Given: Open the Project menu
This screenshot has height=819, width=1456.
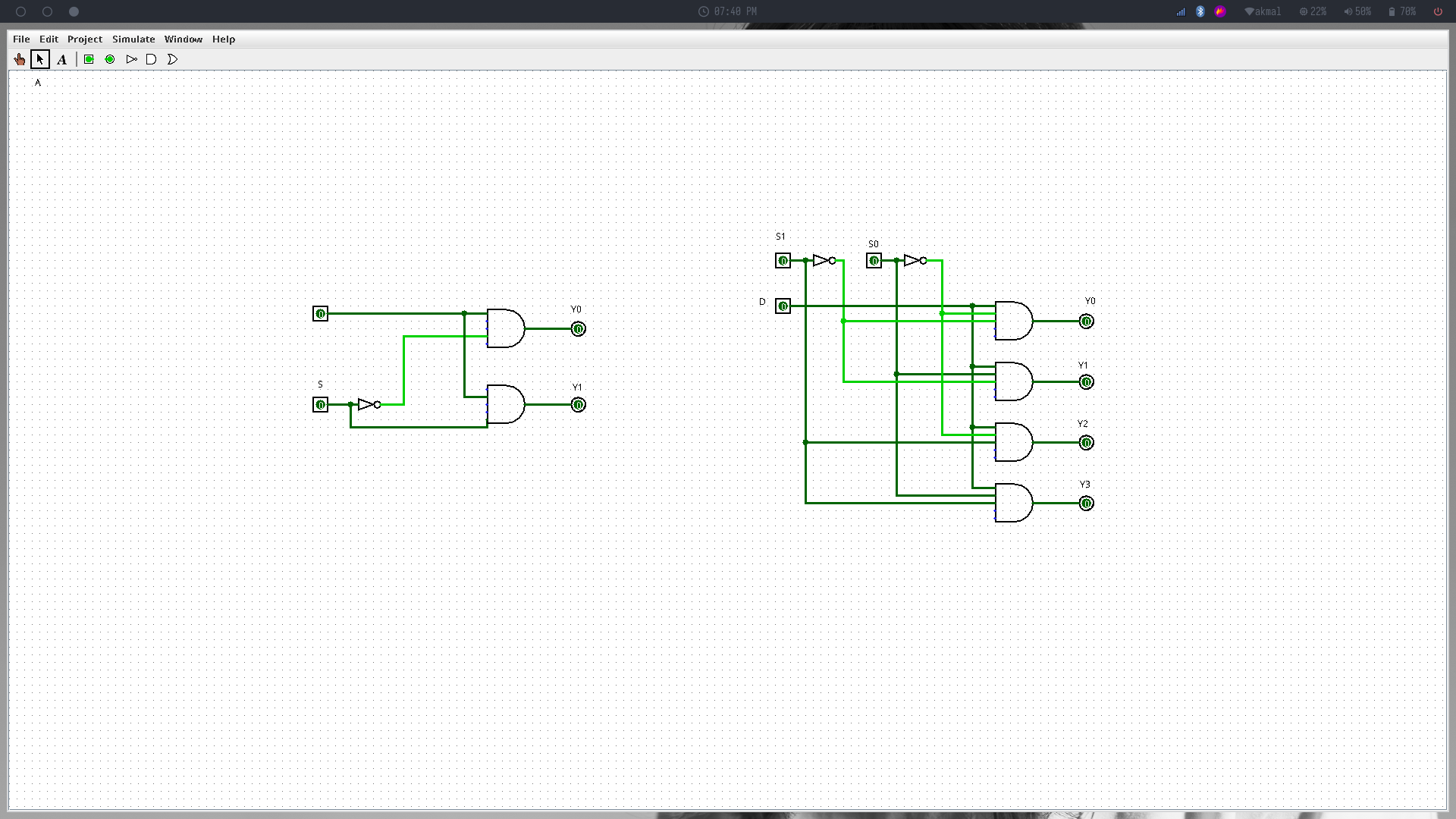Looking at the screenshot, I should [85, 39].
